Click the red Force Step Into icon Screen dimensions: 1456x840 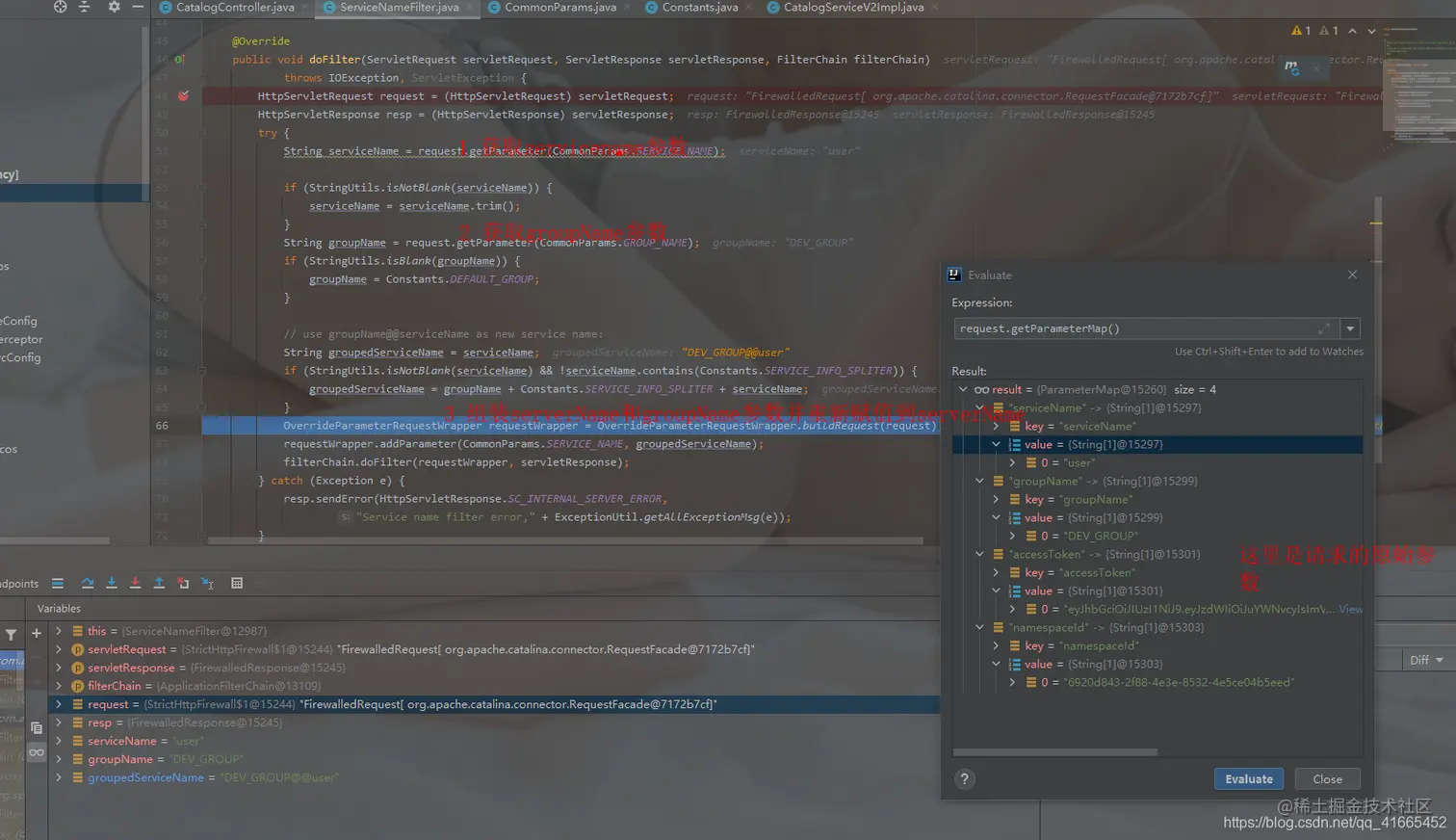pos(135,583)
